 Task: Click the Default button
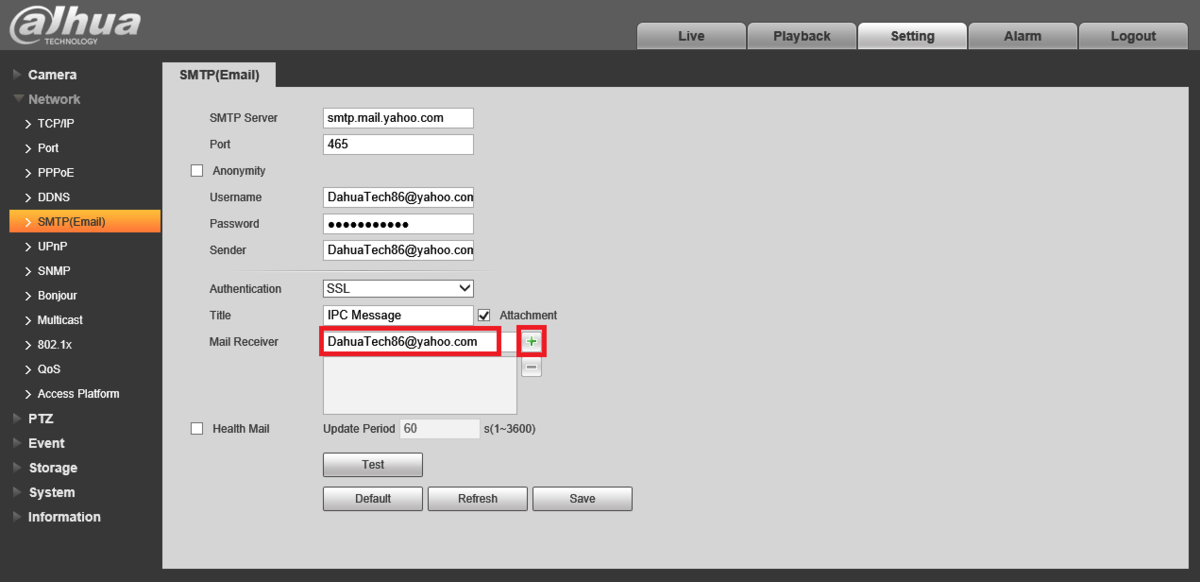pos(373,499)
